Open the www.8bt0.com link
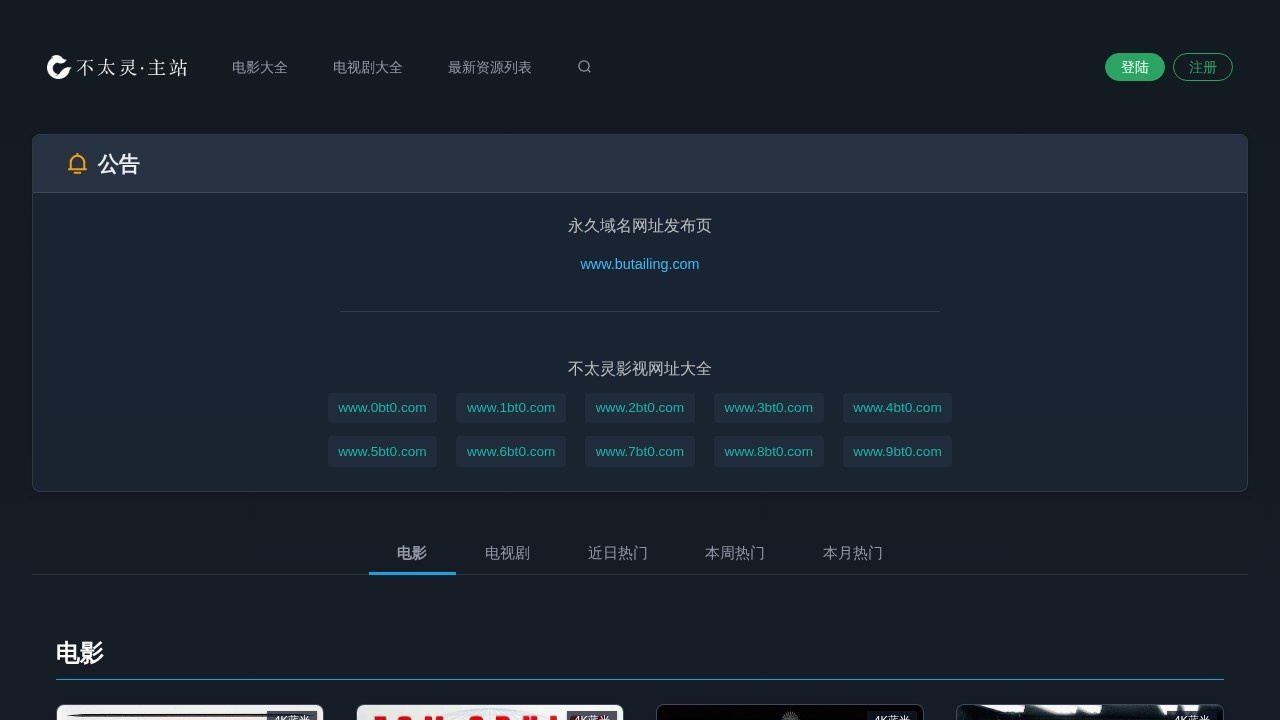Screen dimensions: 1280x720 tap(769, 452)
